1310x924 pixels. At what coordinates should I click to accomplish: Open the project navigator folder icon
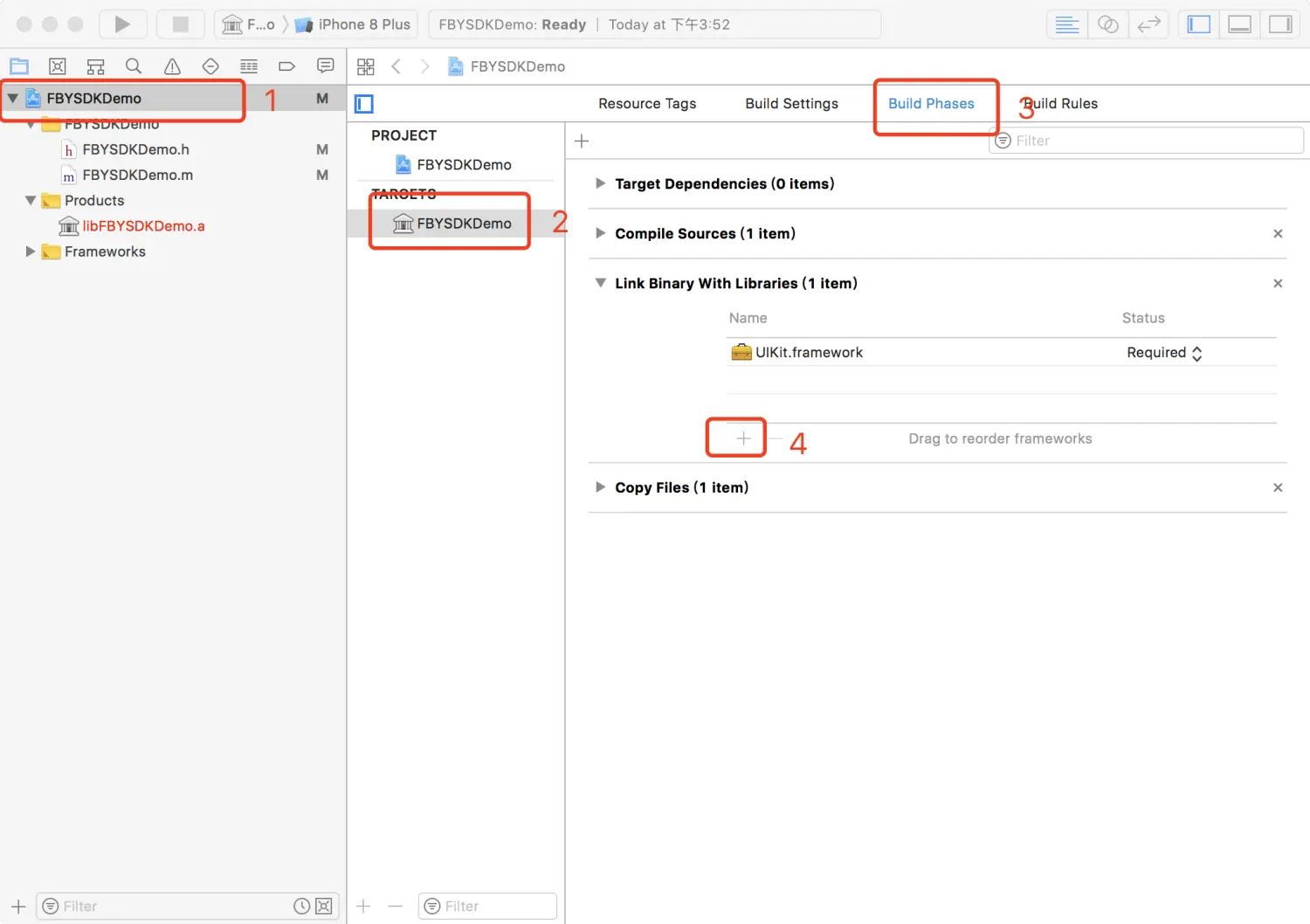coord(19,66)
